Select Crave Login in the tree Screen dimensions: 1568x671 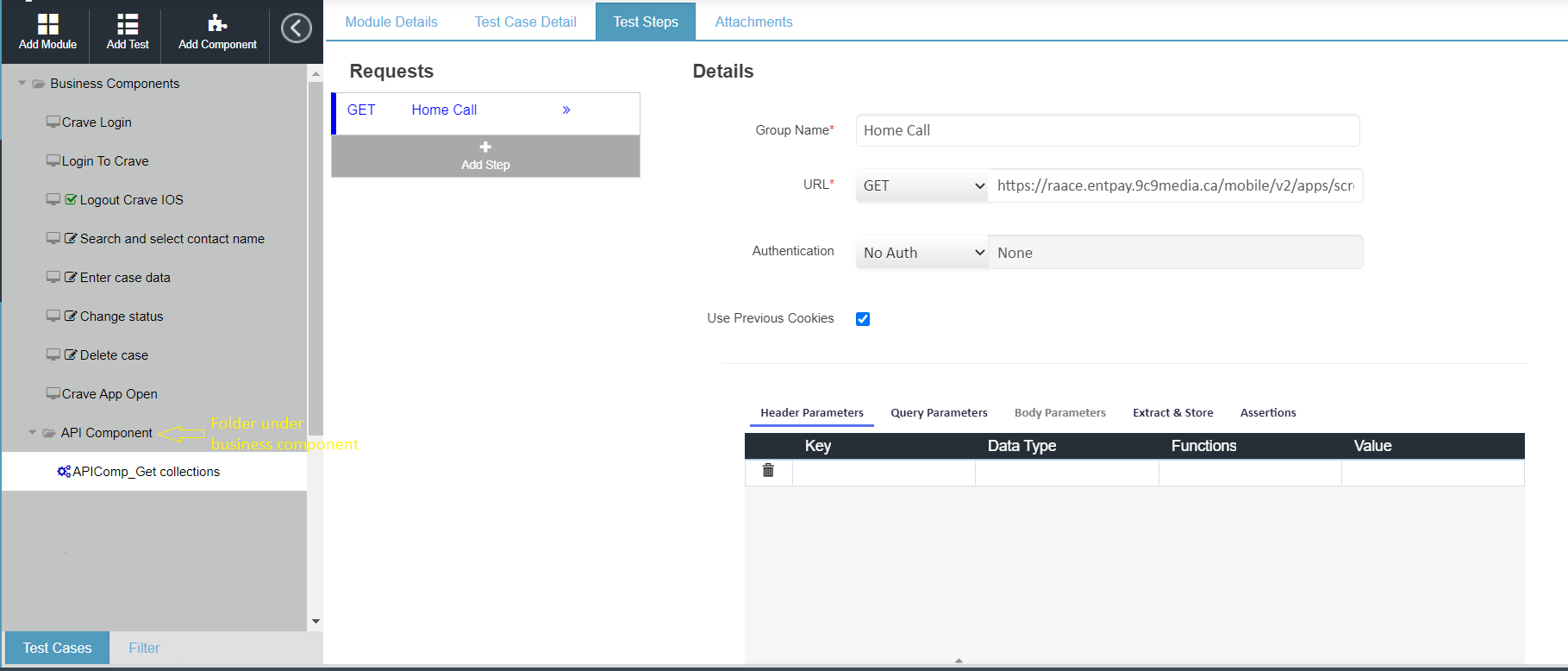[97, 122]
